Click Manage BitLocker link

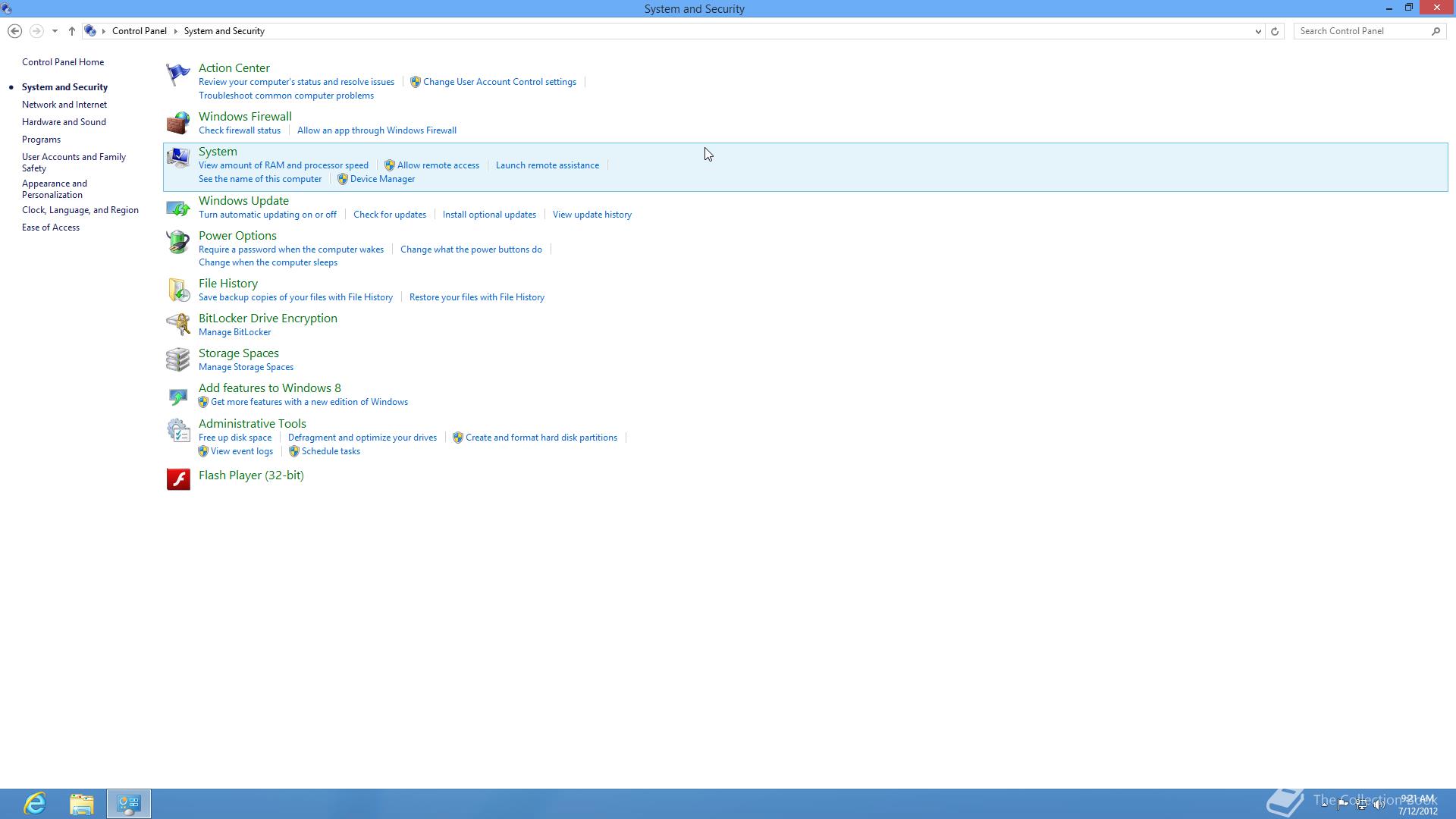tap(235, 332)
